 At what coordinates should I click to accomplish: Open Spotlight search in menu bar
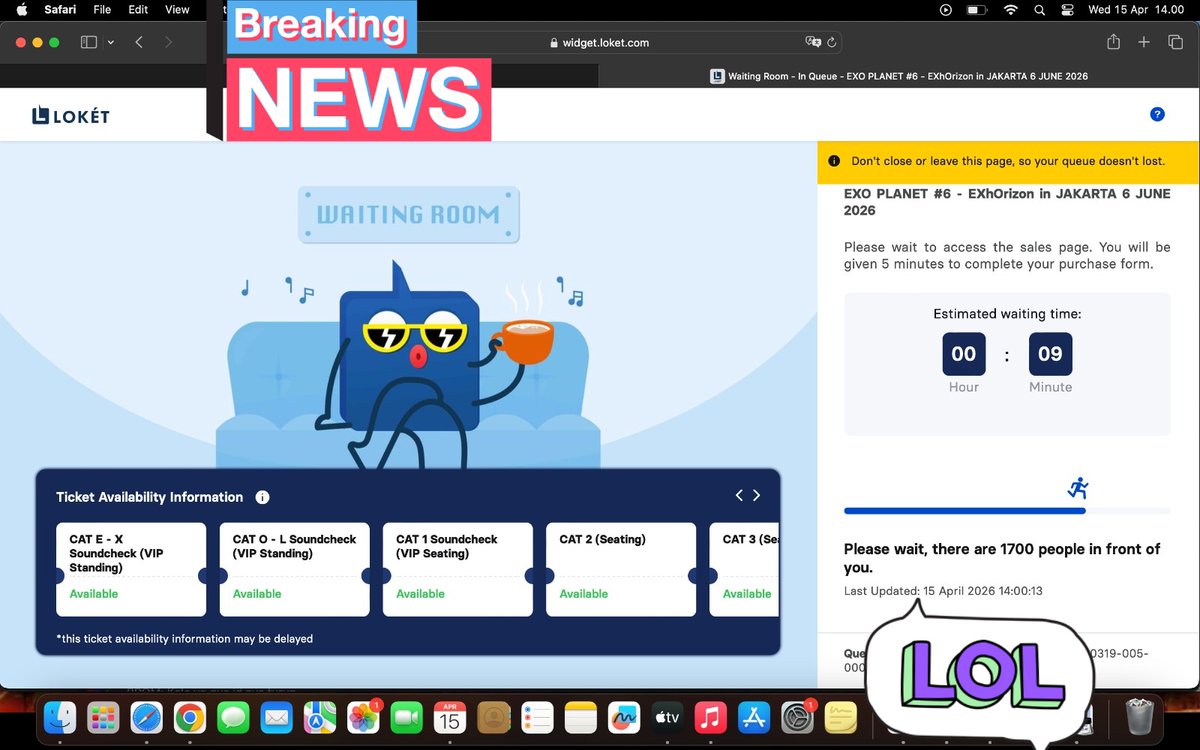click(x=1040, y=10)
